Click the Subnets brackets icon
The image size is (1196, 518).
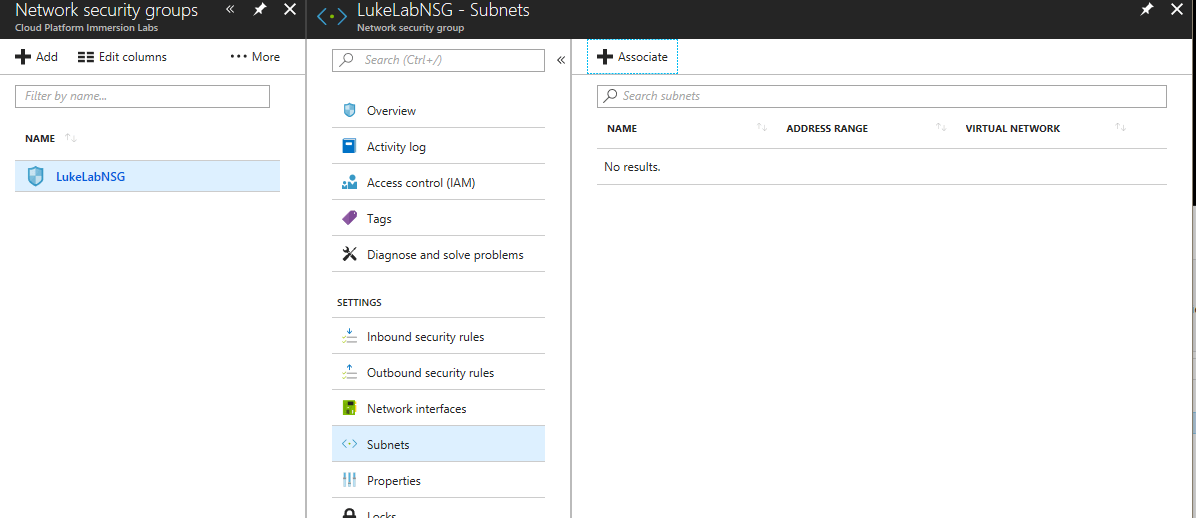(349, 444)
